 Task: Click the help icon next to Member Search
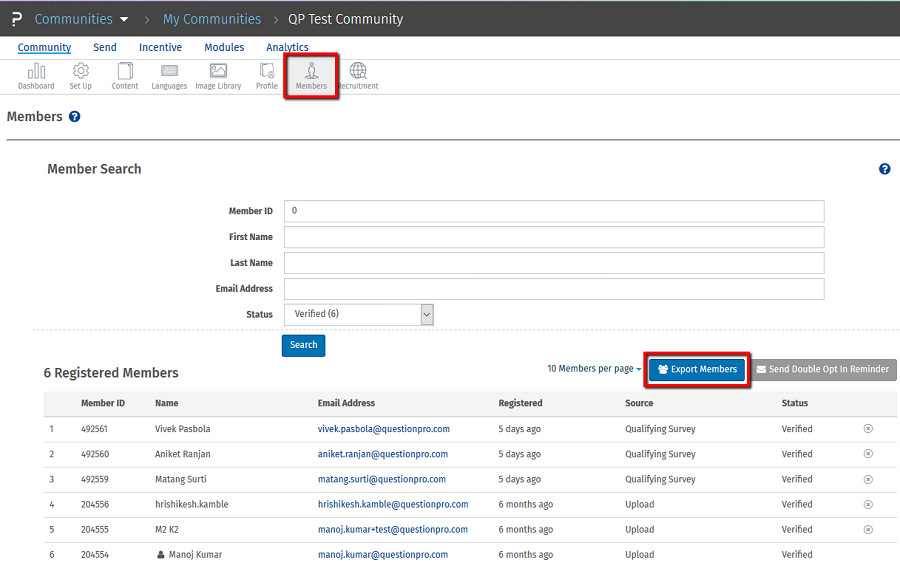[x=884, y=169]
